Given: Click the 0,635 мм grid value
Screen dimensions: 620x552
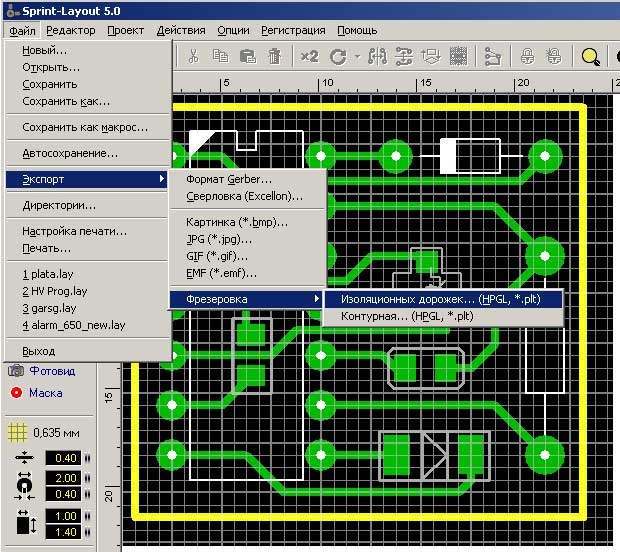Looking at the screenshot, I should [x=56, y=433].
